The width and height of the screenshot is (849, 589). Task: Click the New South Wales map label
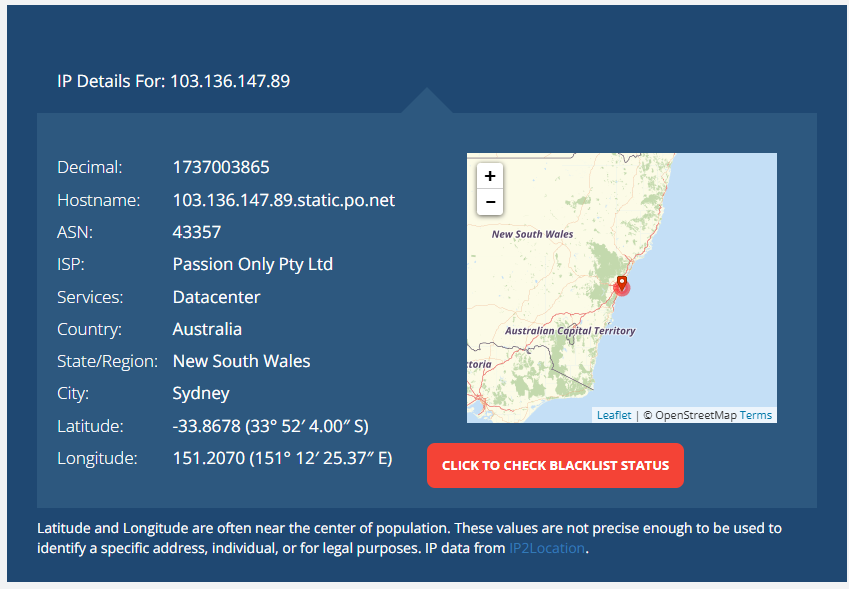click(532, 234)
